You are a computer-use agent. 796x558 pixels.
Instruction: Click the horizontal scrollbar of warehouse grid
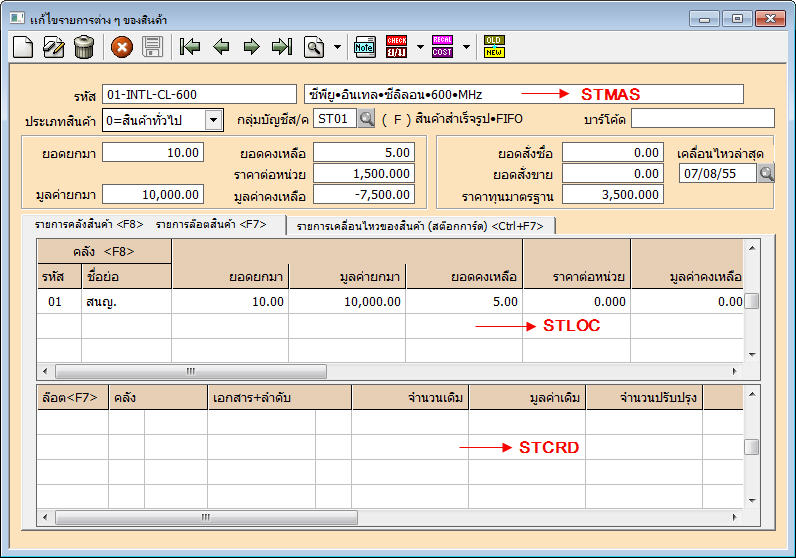[x=190, y=371]
